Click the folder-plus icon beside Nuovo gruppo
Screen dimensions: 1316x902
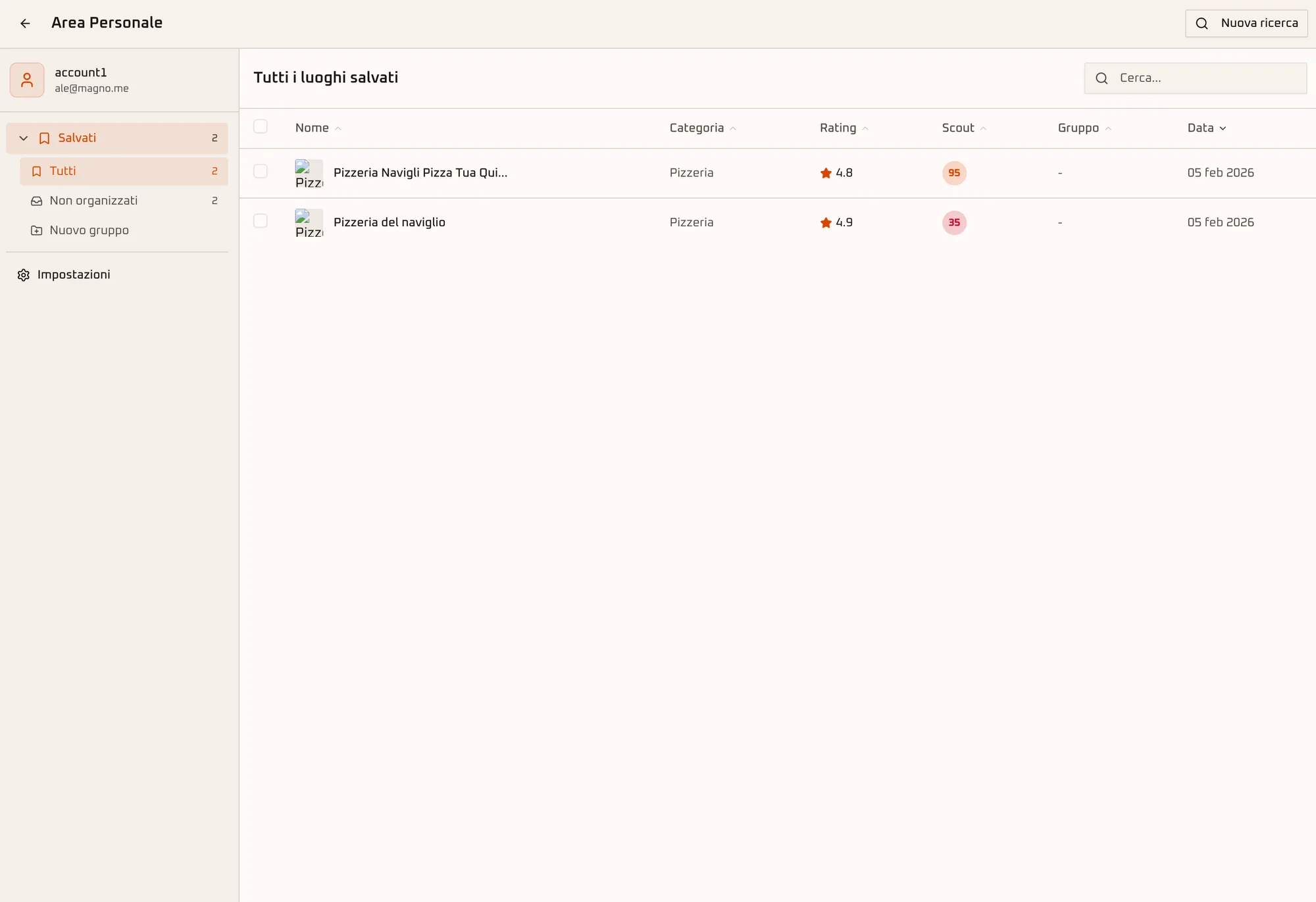(37, 230)
